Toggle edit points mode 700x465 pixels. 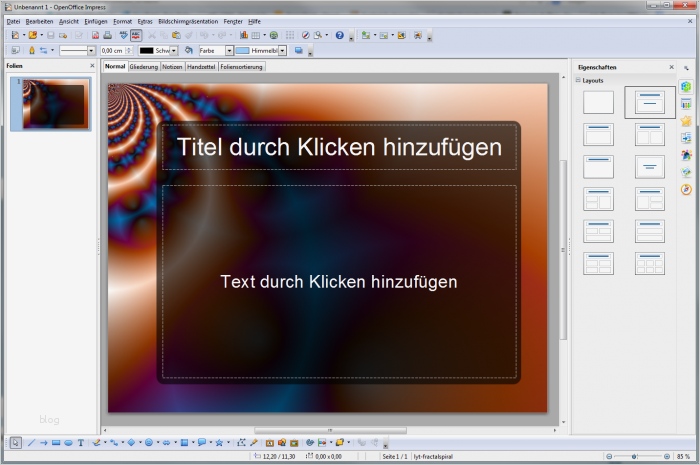242,443
